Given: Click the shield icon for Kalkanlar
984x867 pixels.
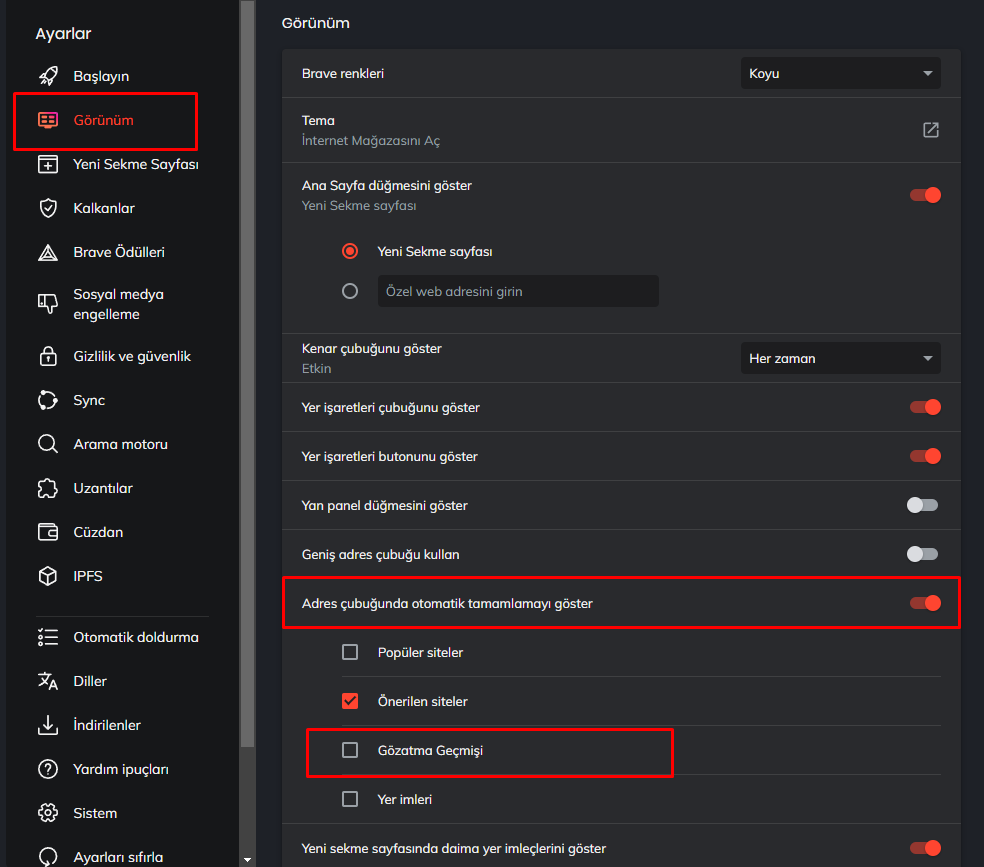Looking at the screenshot, I should pos(48,208).
